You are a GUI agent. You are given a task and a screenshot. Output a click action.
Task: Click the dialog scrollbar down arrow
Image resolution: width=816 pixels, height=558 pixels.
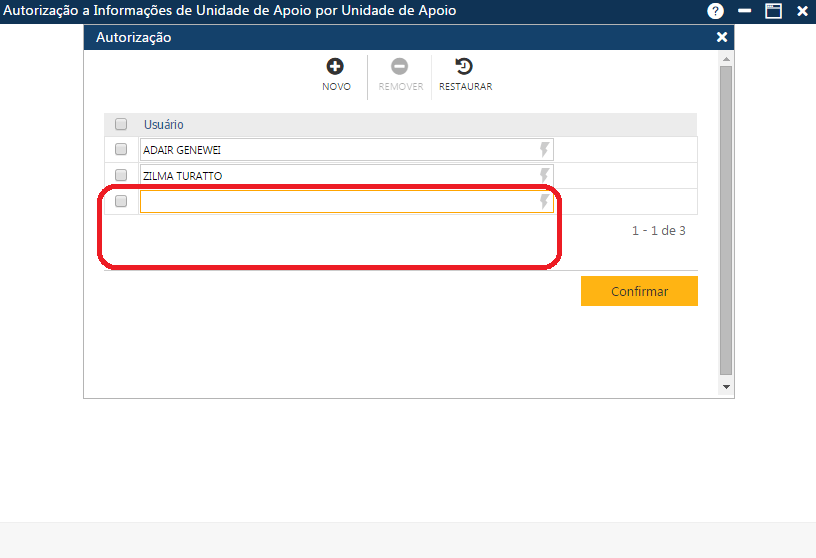pos(727,387)
